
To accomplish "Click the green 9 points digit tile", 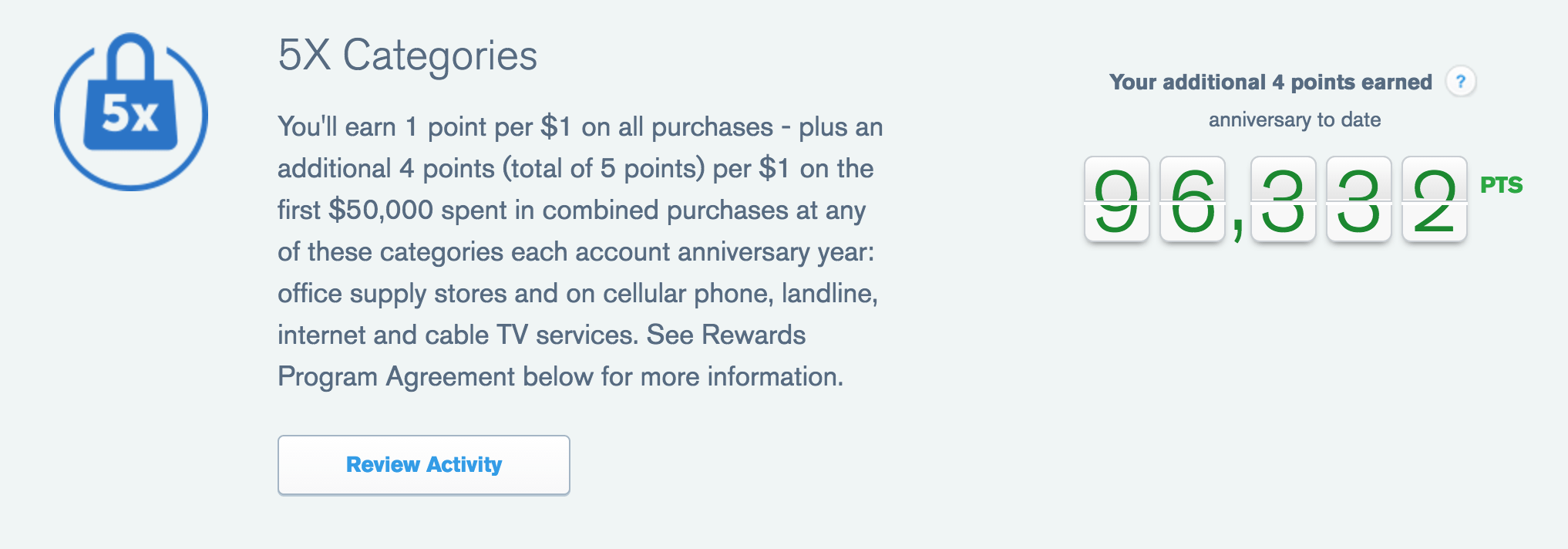I will (x=1116, y=200).
